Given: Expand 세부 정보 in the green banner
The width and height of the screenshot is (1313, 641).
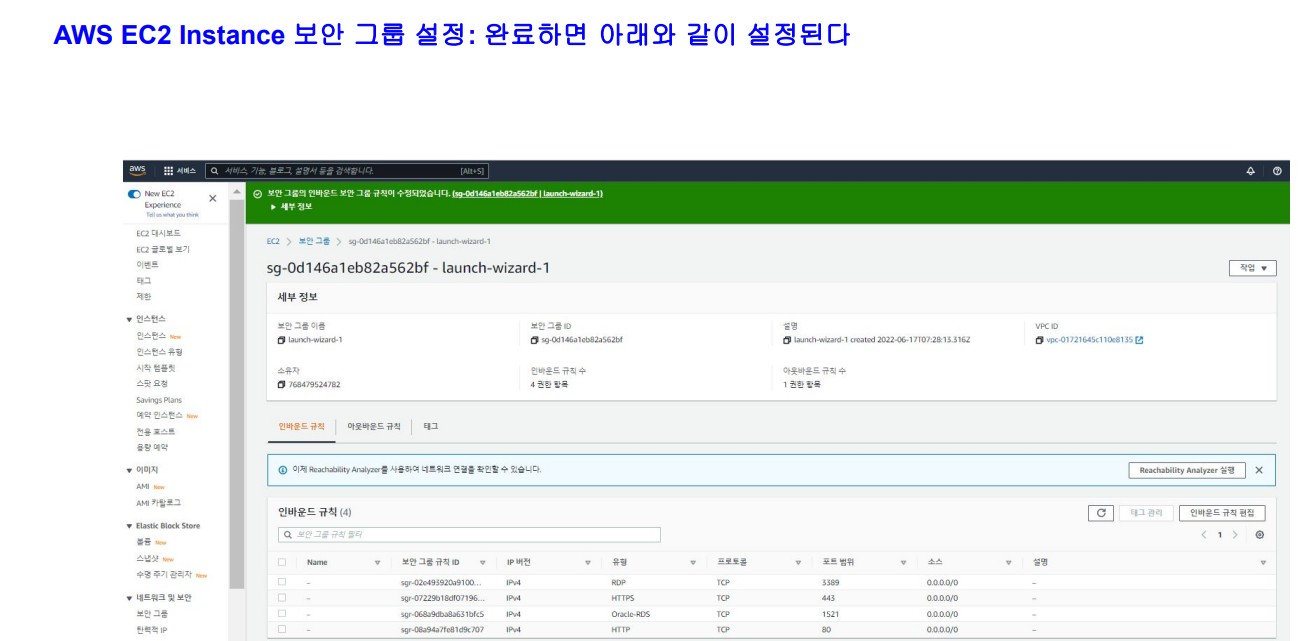Looking at the screenshot, I should [x=292, y=207].
